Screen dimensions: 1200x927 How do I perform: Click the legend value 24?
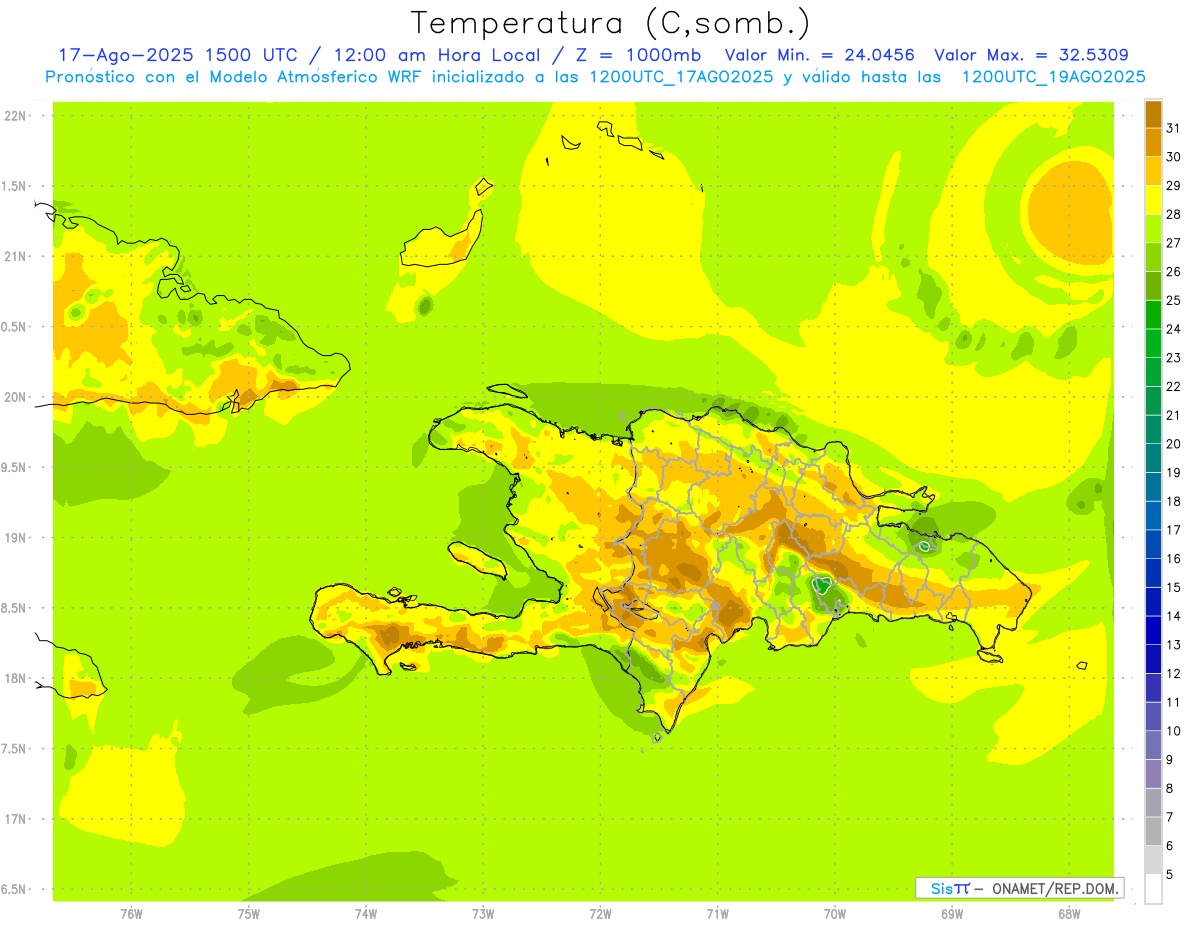pyautogui.click(x=1174, y=329)
